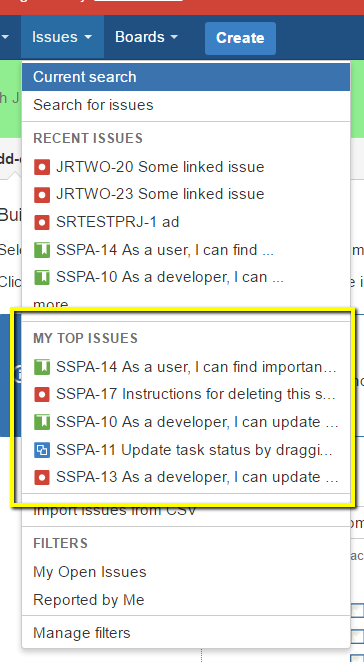Click story icon beside SSPA-10 in My Top Issues

click(x=42, y=423)
